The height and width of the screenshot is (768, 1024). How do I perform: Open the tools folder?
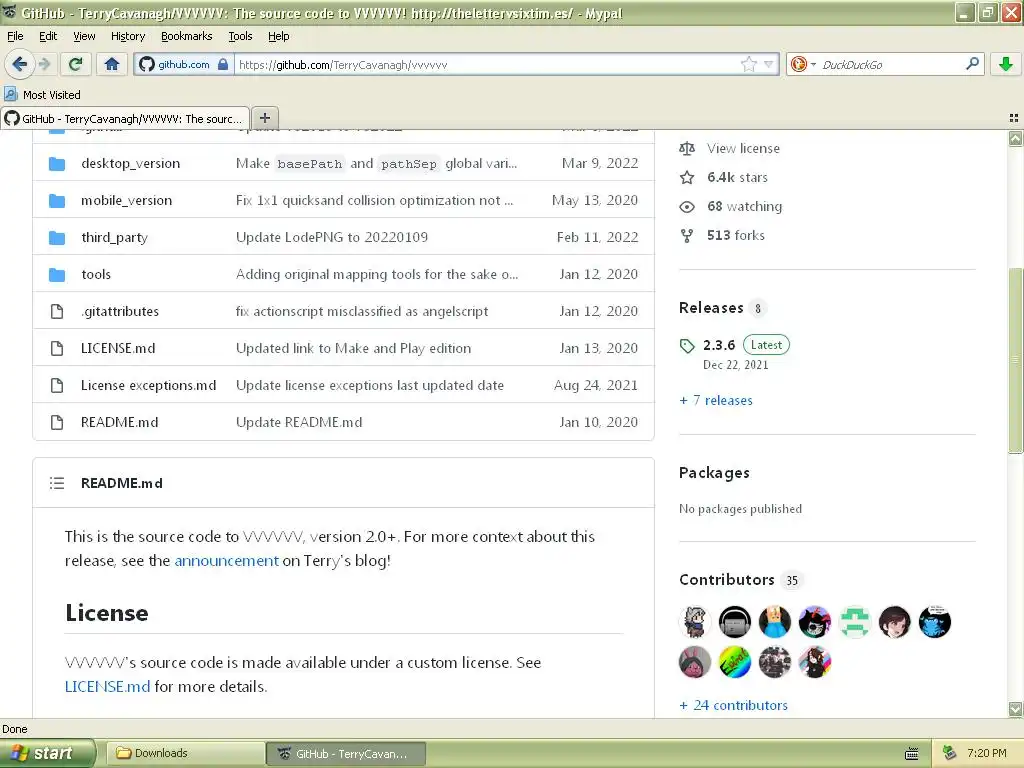pos(96,274)
